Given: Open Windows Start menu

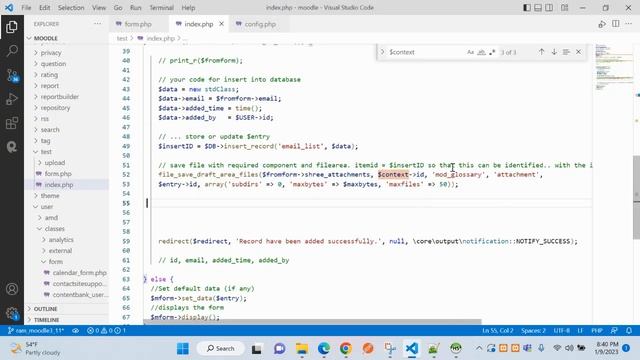Looking at the screenshot, I should pyautogui.click(x=183, y=348).
